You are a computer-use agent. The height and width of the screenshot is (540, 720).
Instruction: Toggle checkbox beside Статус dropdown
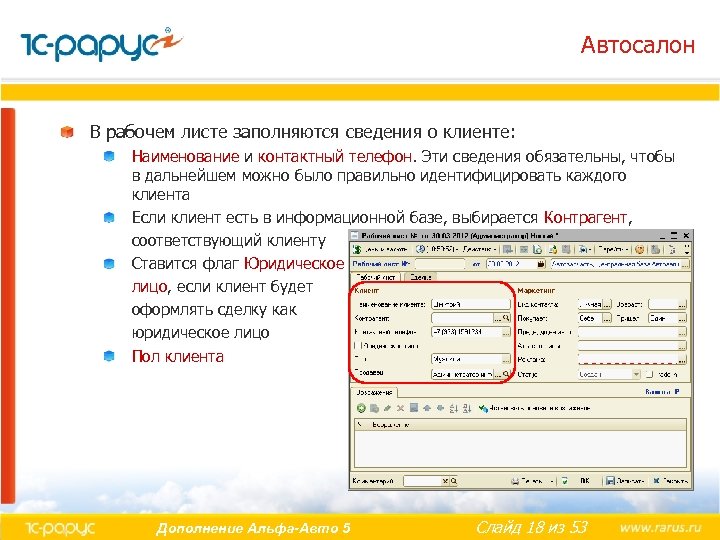click(649, 374)
